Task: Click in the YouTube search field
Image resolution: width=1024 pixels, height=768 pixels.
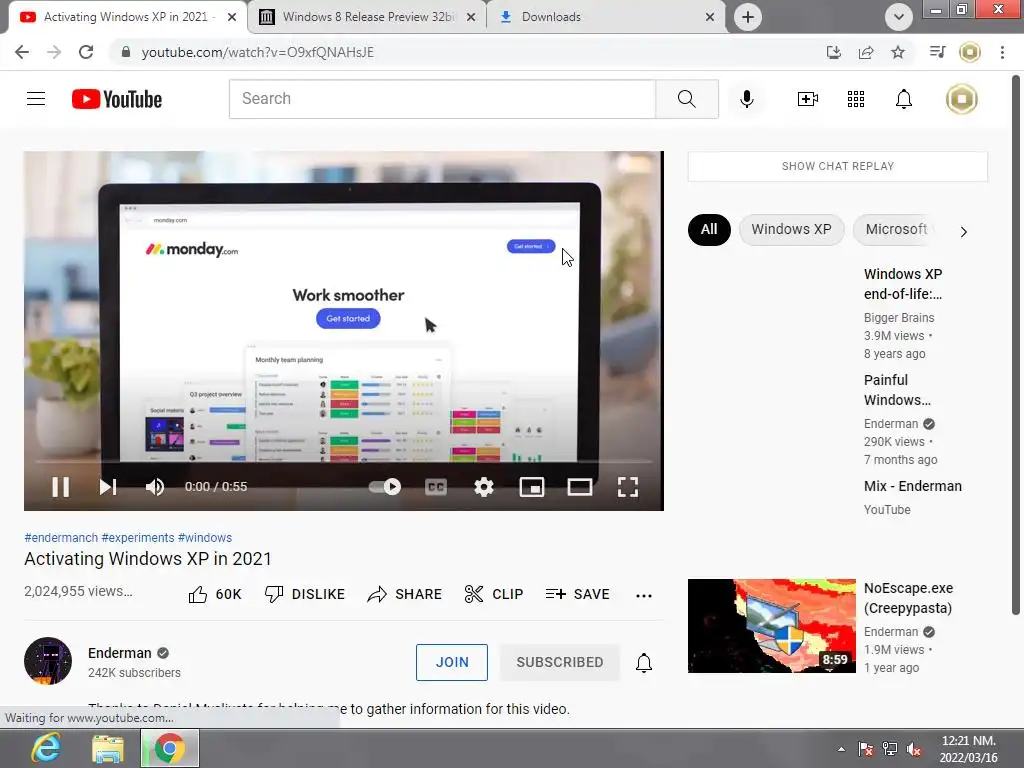Action: point(442,99)
